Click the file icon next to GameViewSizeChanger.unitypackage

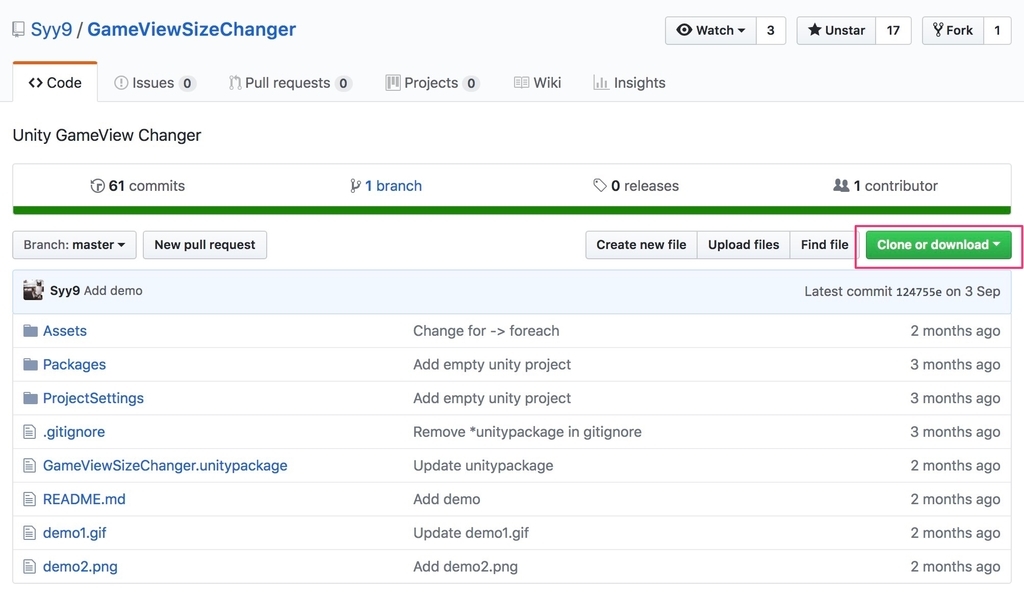[x=29, y=465]
